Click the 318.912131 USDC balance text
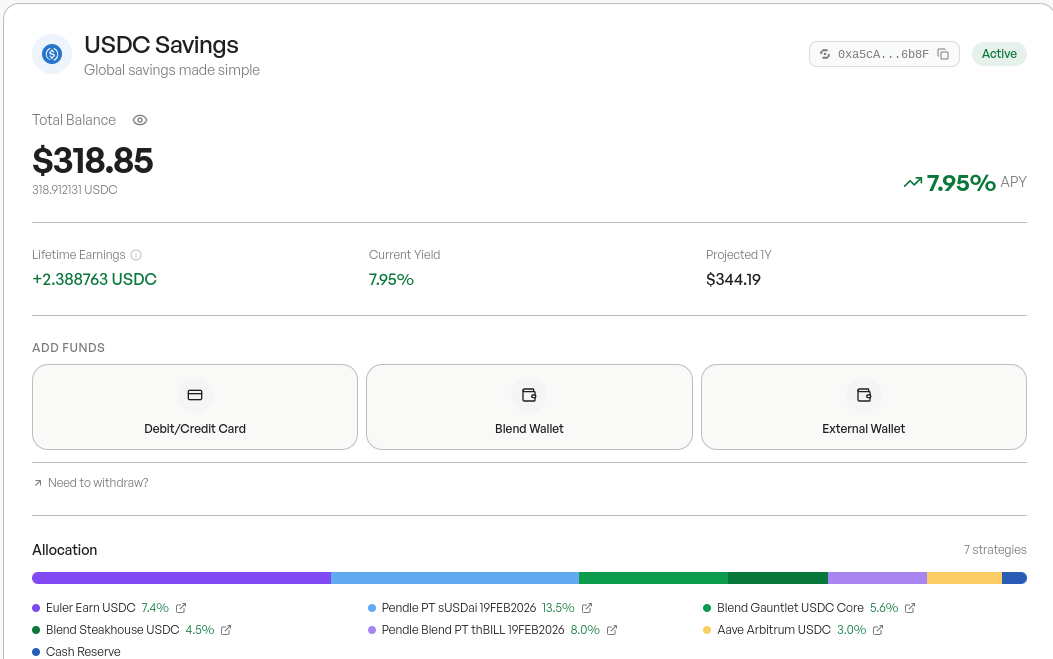1053x659 pixels. coord(75,190)
